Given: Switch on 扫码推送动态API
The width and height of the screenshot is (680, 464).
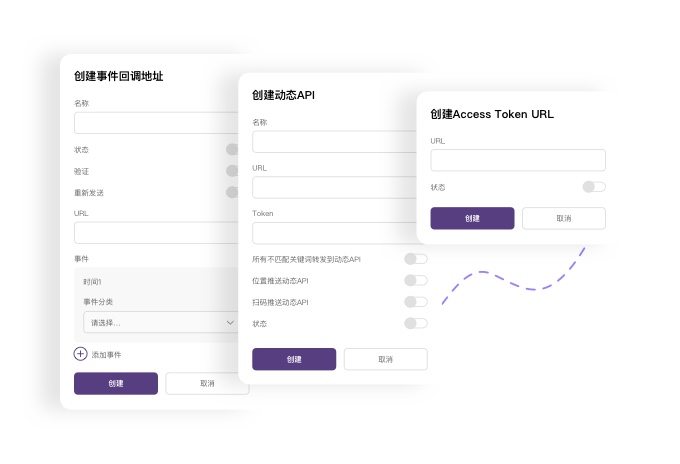Looking at the screenshot, I should (x=415, y=302).
